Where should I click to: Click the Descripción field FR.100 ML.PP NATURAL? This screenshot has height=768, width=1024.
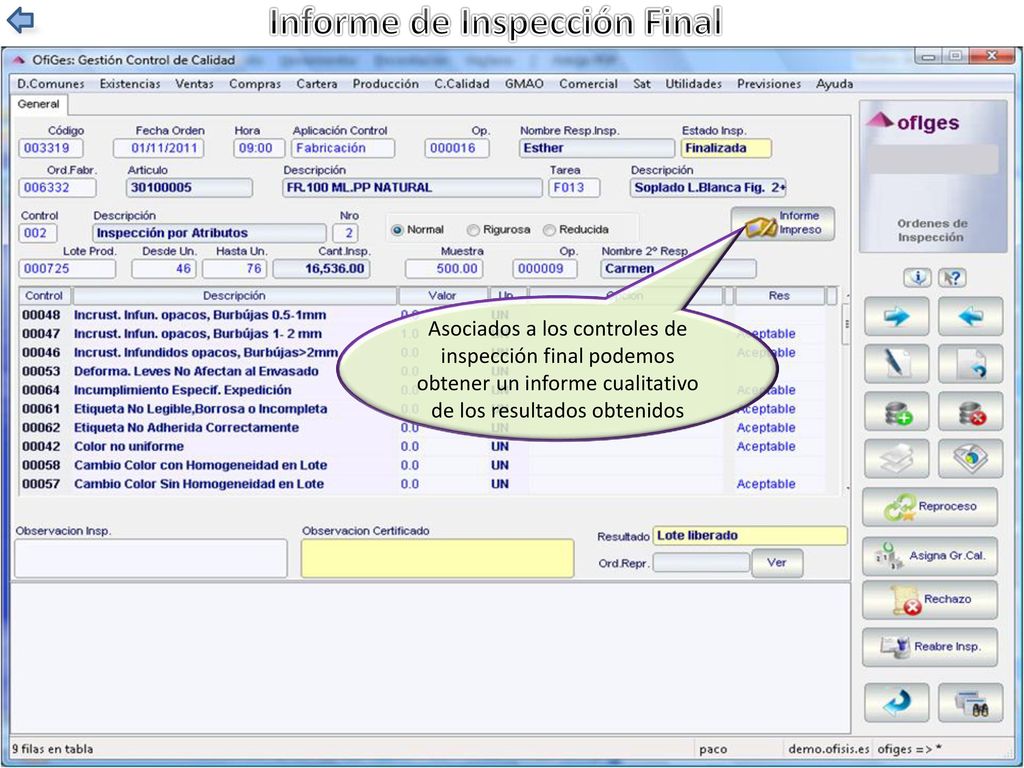point(412,187)
